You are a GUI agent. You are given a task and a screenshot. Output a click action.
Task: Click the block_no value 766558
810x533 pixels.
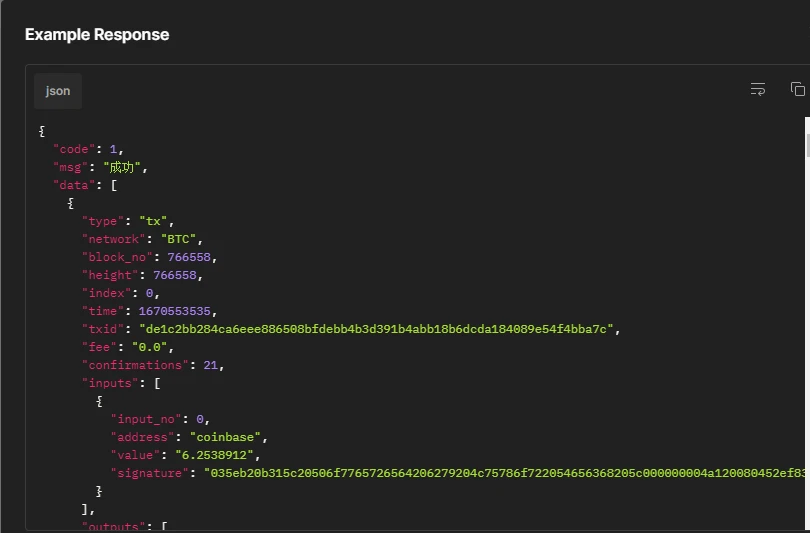click(190, 257)
